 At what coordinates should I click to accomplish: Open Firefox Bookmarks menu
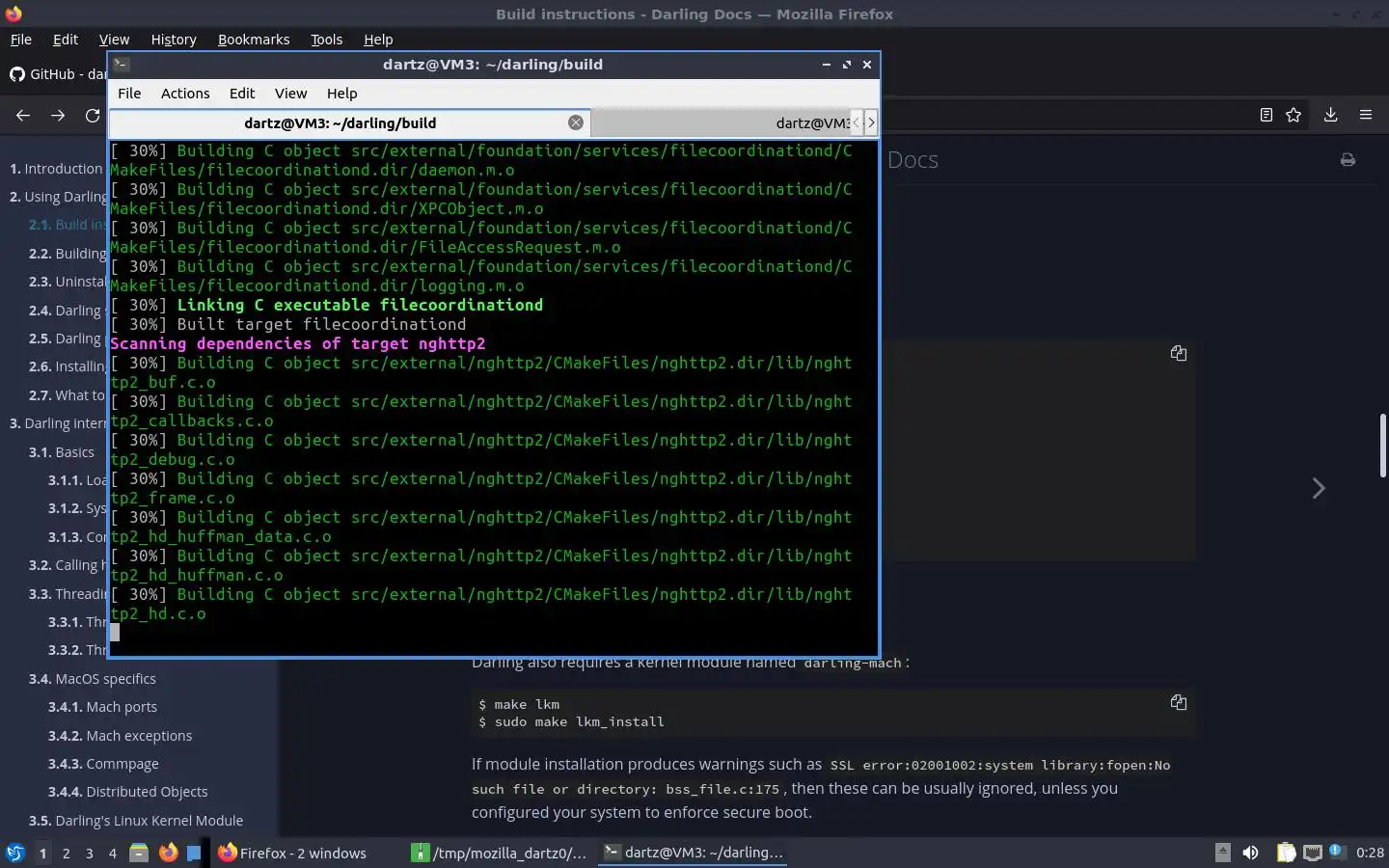[254, 40]
